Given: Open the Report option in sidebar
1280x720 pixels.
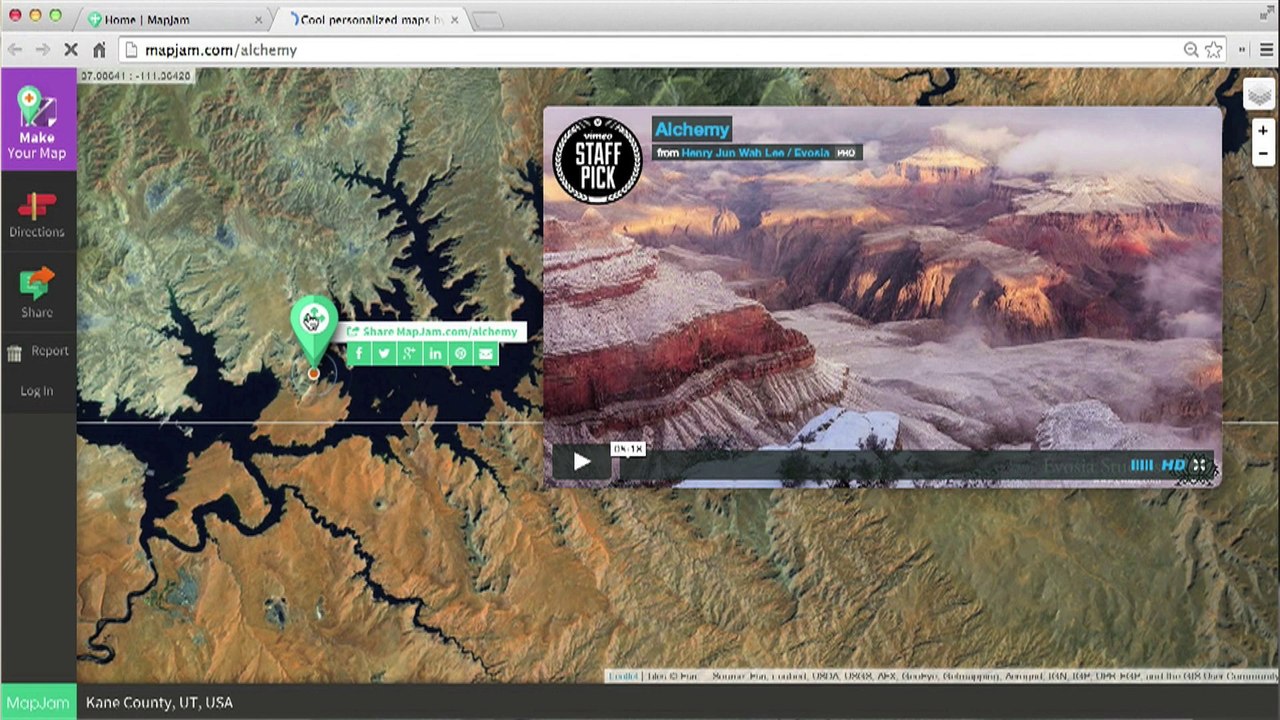Looking at the screenshot, I should [37, 351].
